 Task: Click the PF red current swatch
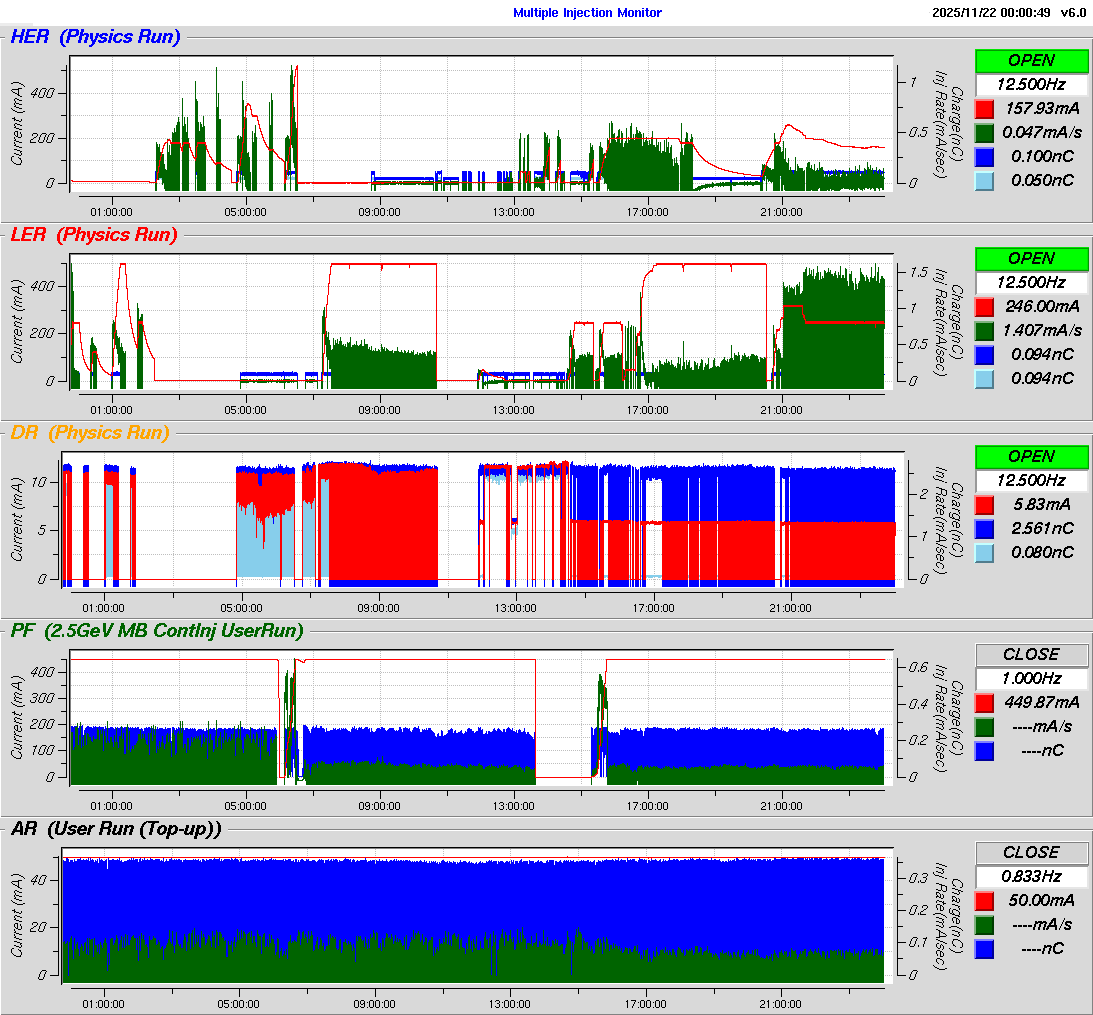pyautogui.click(x=984, y=702)
